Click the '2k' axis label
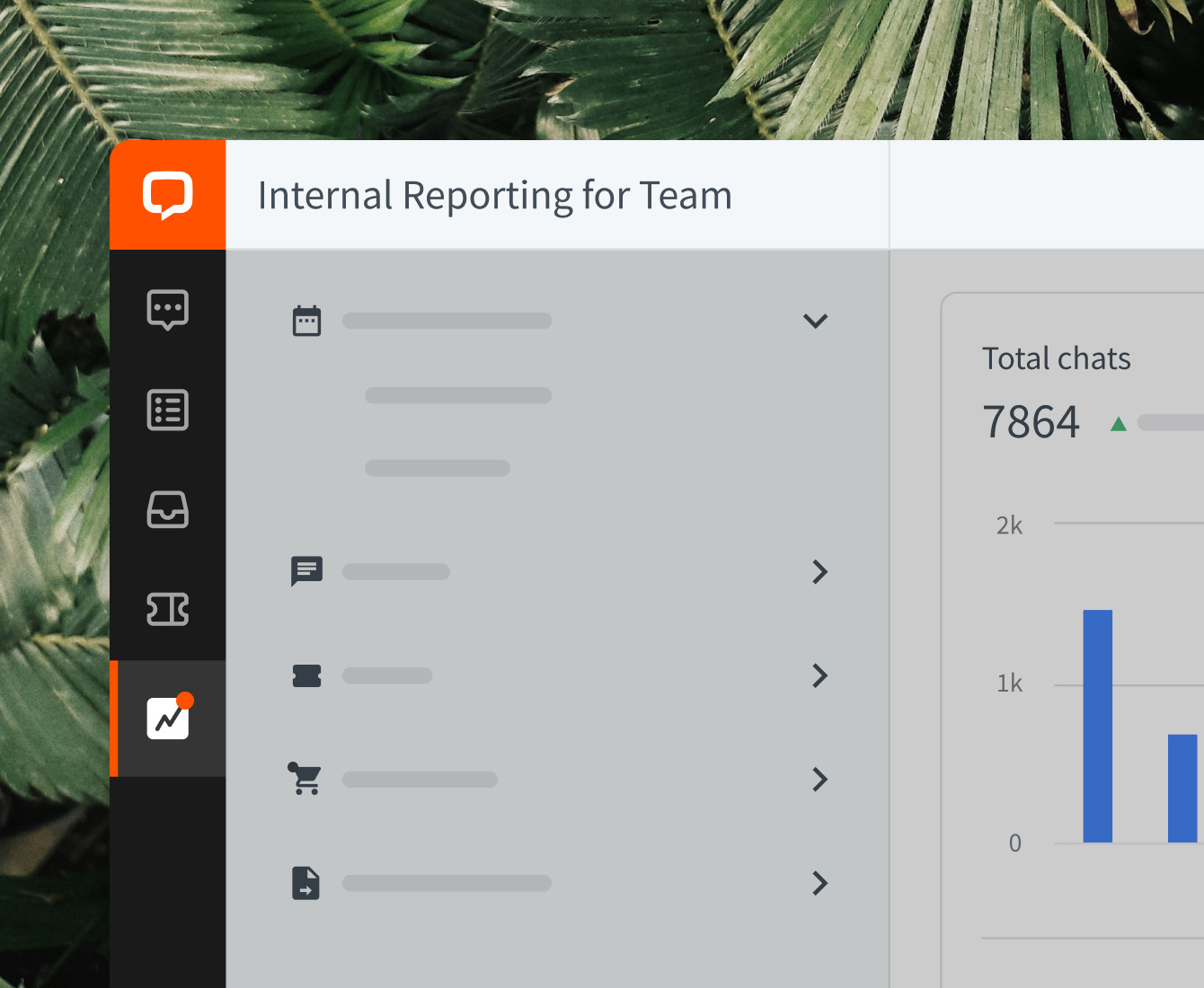The height and width of the screenshot is (988, 1204). coord(1009,525)
